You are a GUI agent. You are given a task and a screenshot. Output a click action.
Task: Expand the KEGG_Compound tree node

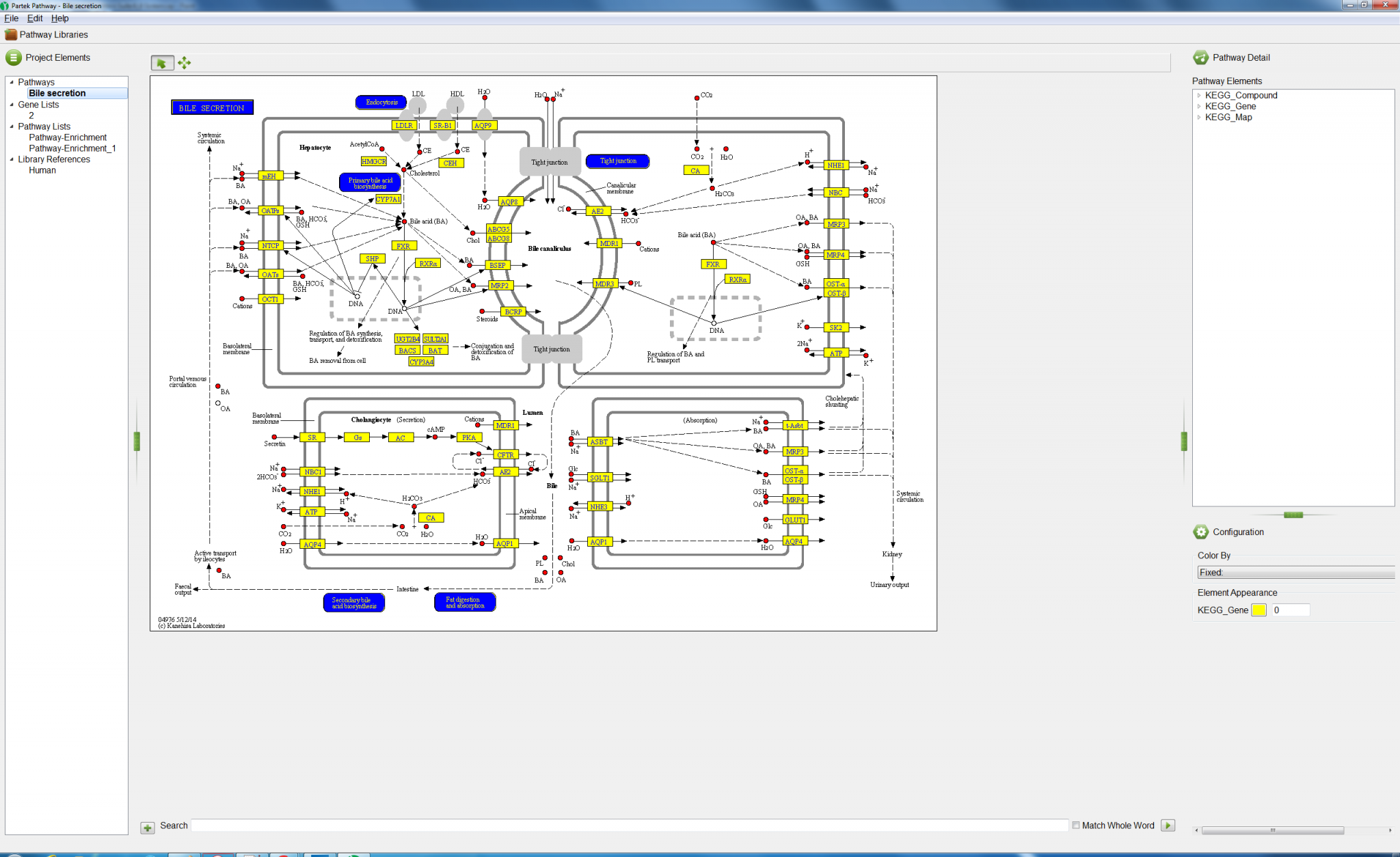click(1198, 95)
